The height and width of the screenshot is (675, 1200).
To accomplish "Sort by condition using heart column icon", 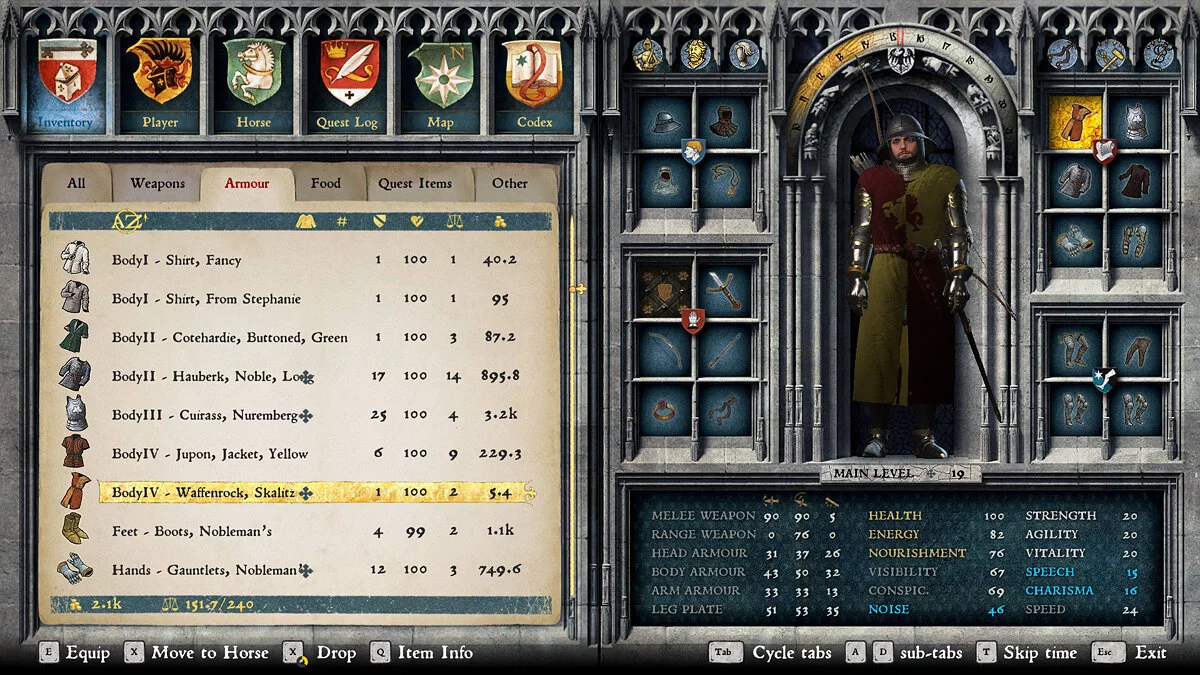I will [416, 221].
